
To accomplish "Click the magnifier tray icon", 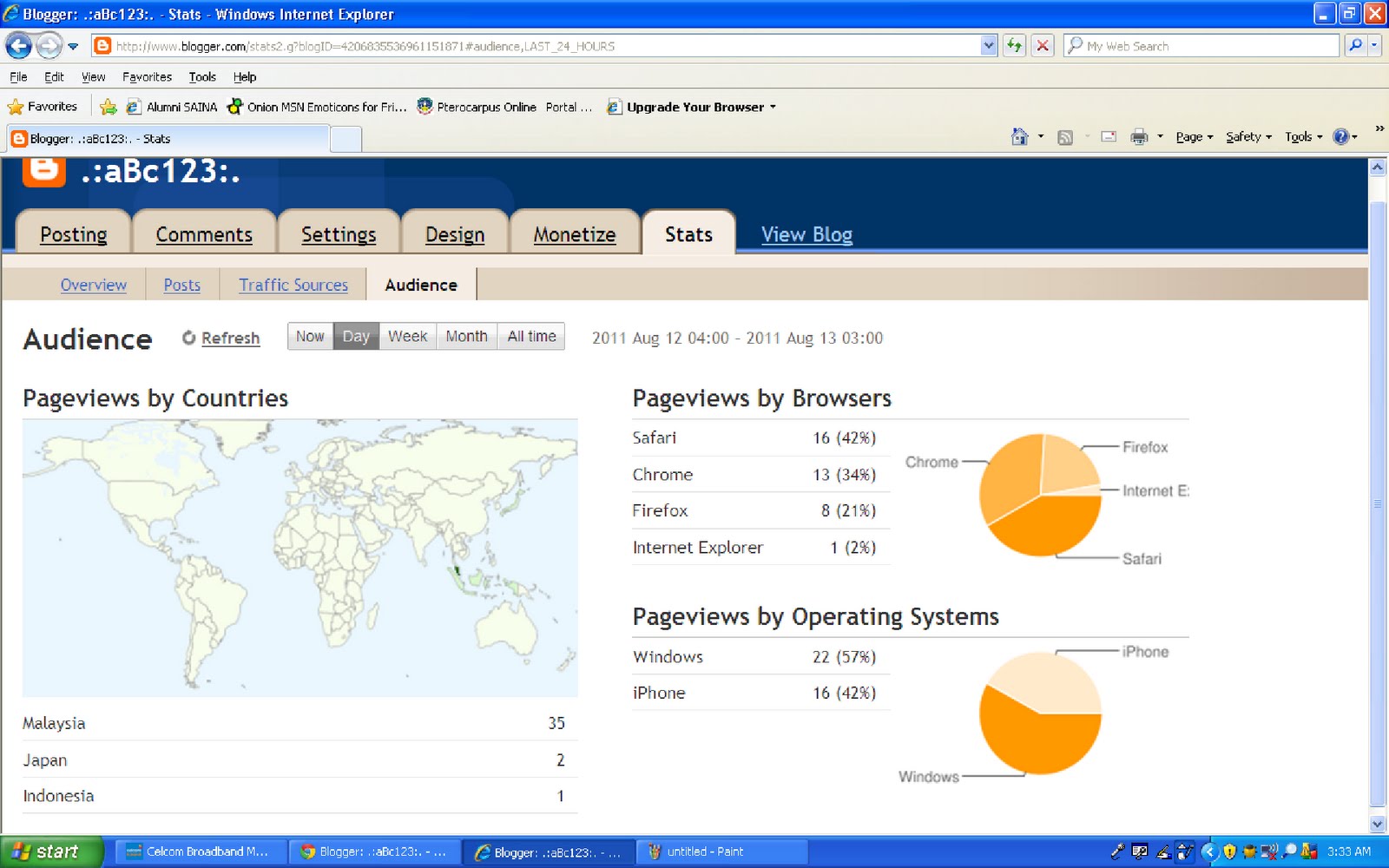I will tap(1289, 852).
